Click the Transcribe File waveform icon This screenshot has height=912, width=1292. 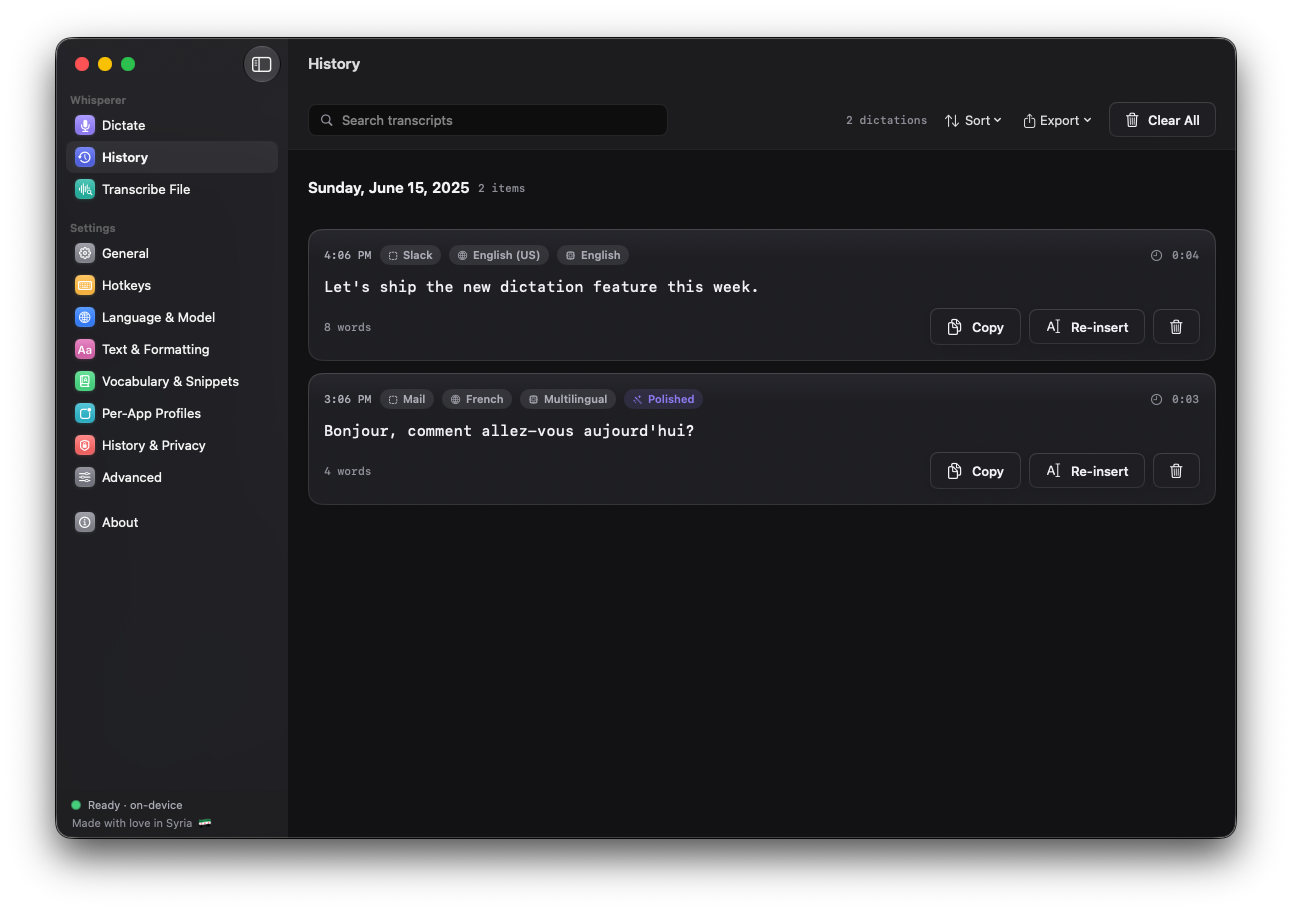[x=85, y=189]
